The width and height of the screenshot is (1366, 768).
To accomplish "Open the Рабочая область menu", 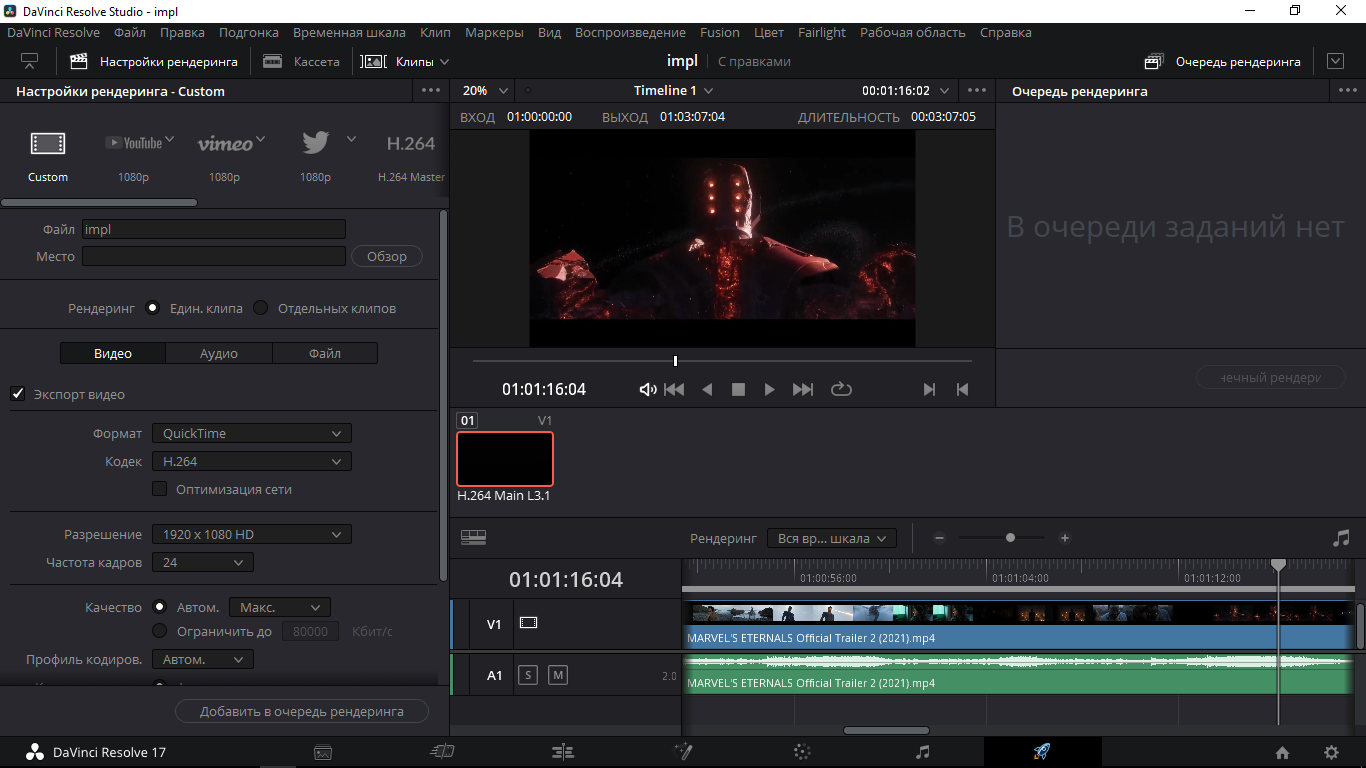I will (x=913, y=32).
